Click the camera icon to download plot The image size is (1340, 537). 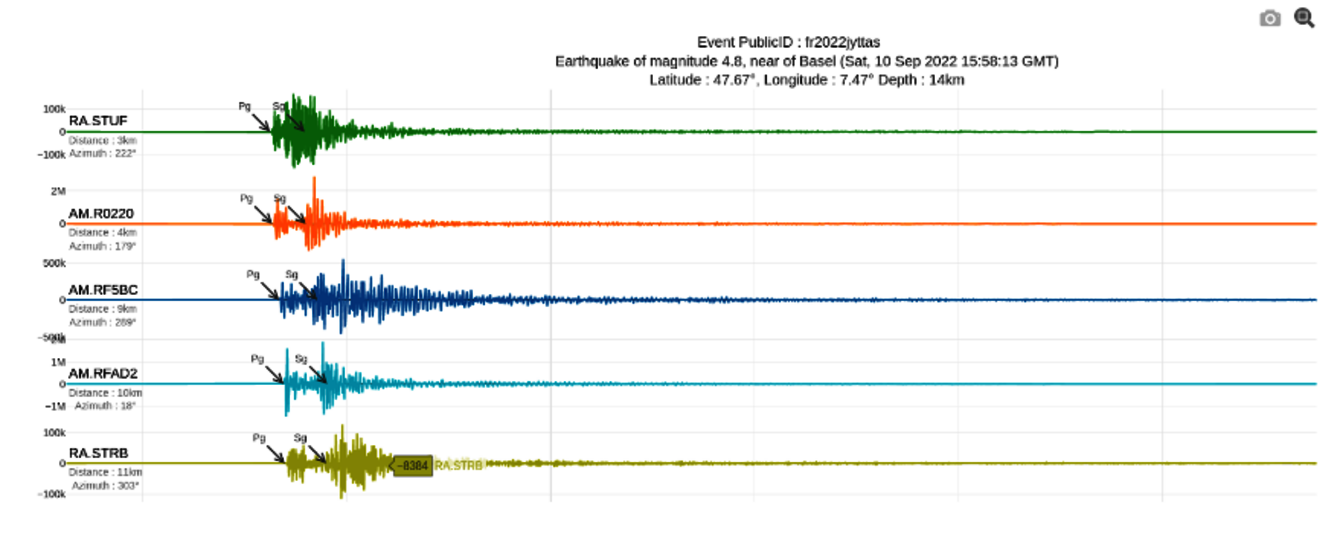1270,18
